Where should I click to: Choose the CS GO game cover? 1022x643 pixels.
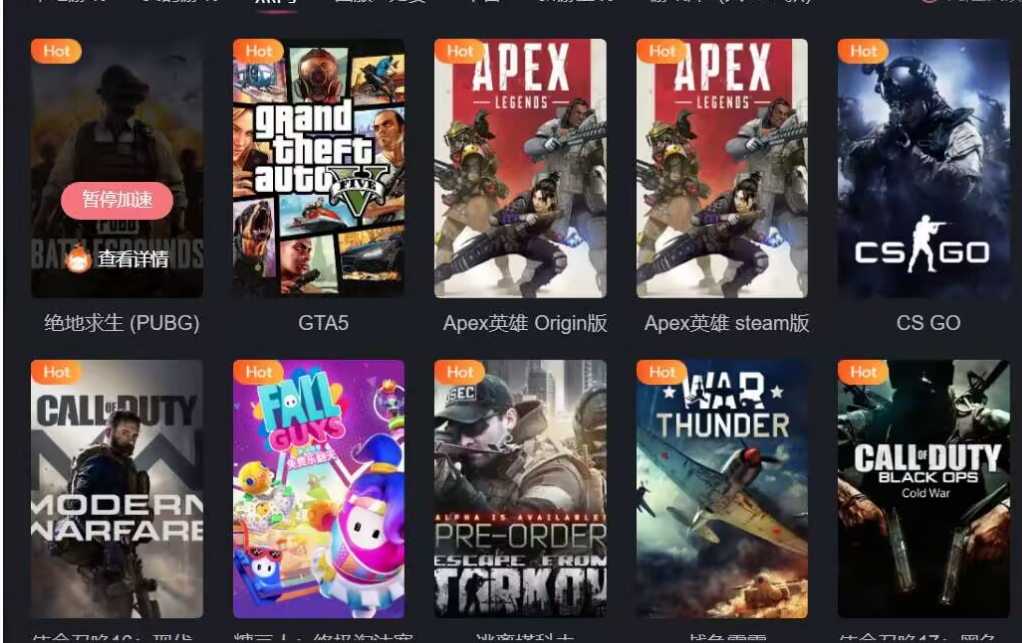click(x=924, y=168)
